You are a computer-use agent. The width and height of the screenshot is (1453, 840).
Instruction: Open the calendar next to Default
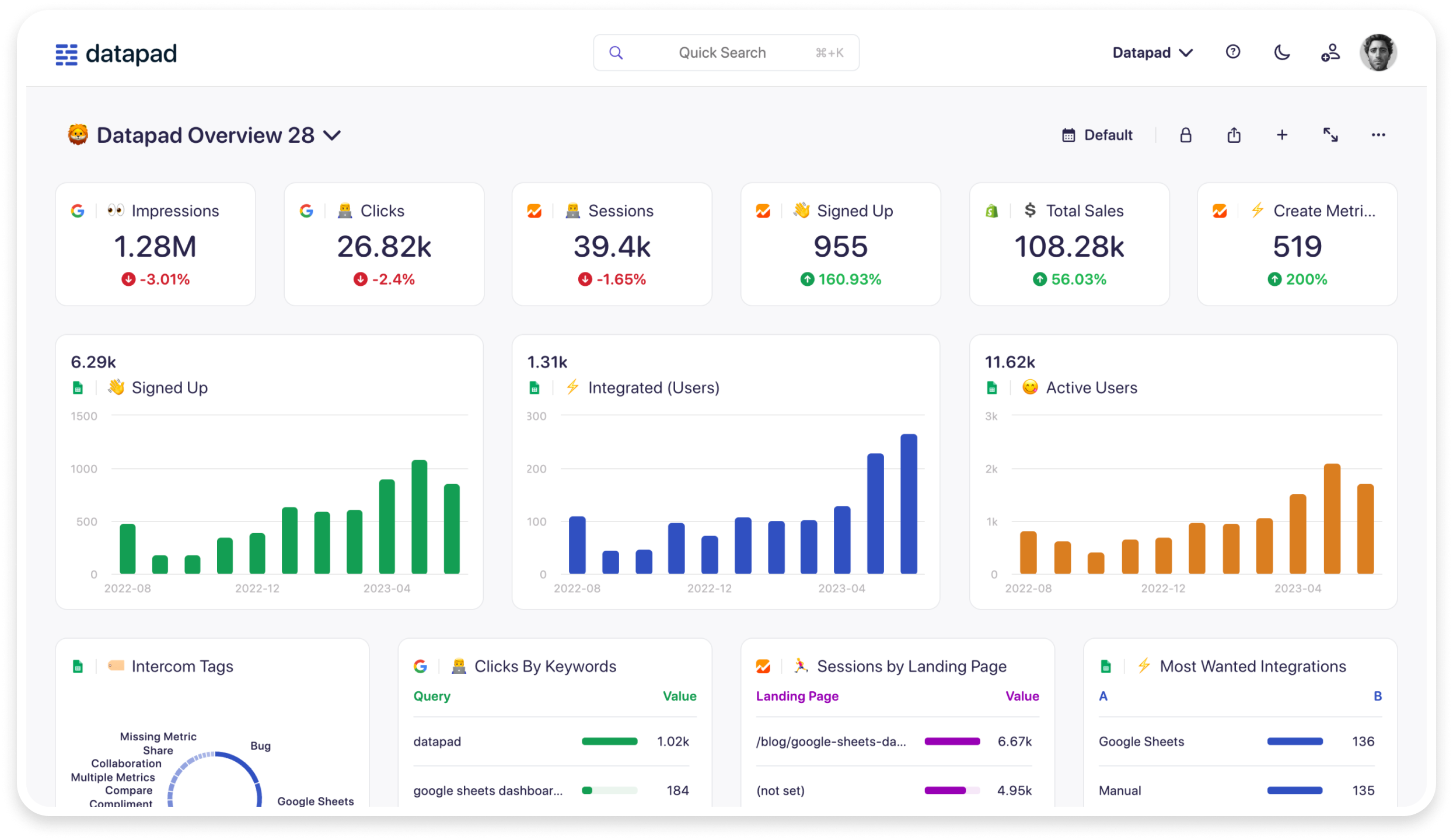pyautogui.click(x=1068, y=135)
